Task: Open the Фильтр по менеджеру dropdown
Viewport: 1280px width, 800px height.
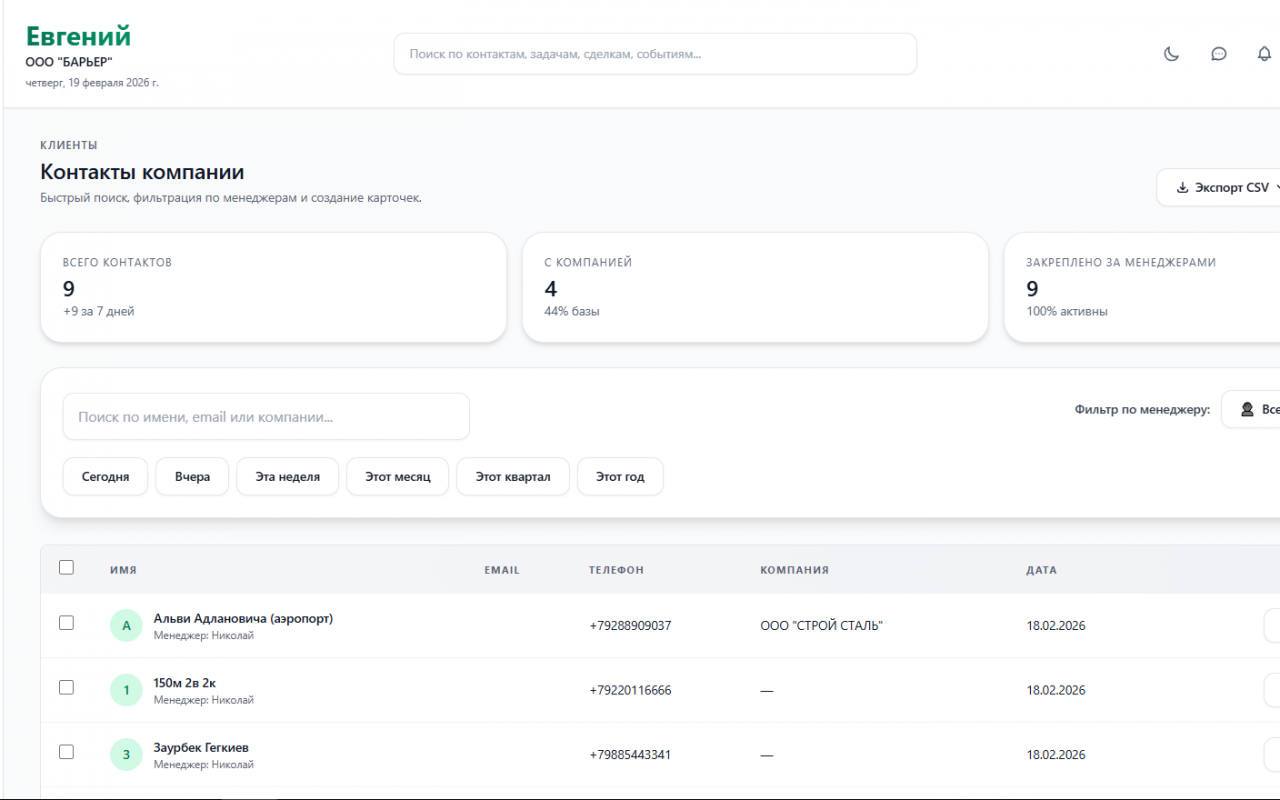Action: click(1251, 409)
